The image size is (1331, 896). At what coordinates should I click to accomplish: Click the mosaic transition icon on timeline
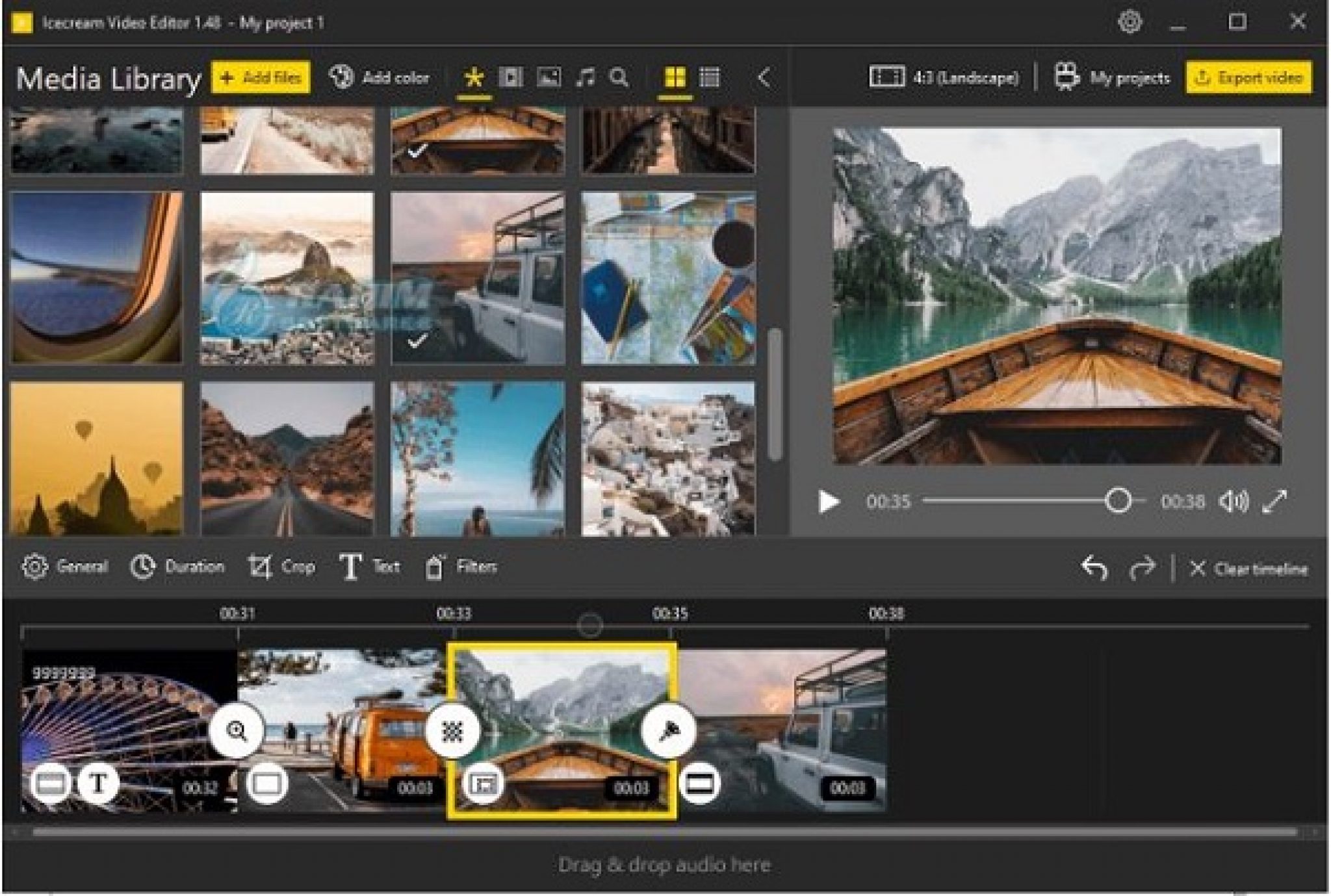click(452, 732)
